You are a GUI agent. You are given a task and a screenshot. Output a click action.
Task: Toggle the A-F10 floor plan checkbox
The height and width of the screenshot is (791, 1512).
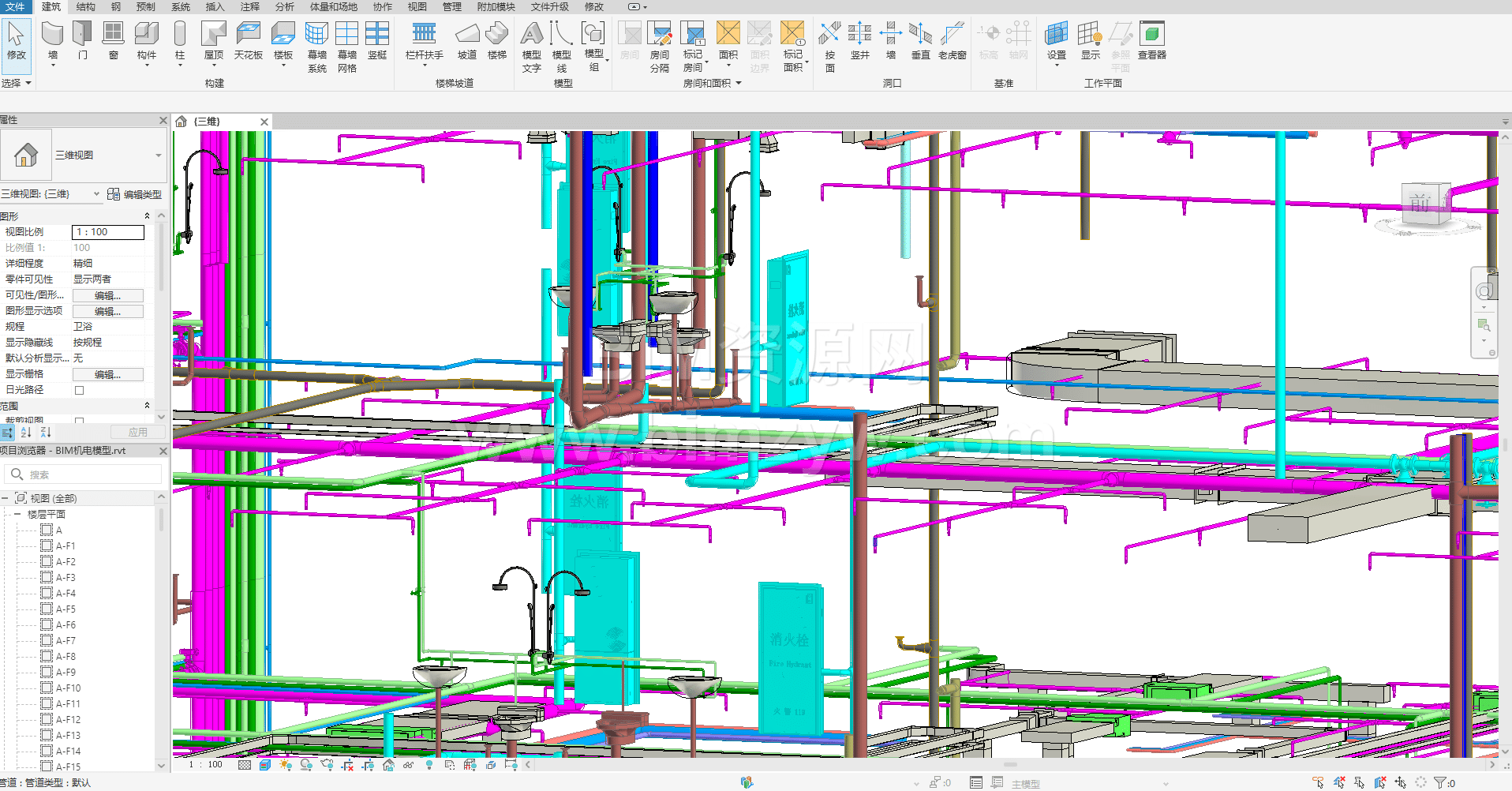click(x=47, y=688)
